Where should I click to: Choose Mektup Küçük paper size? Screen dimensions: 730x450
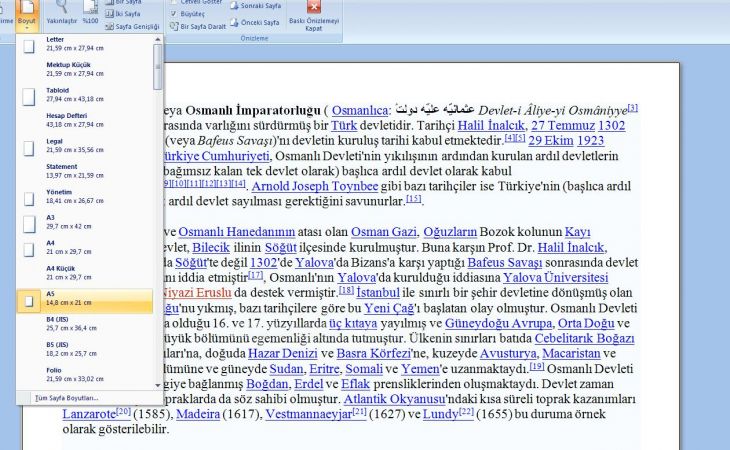(x=84, y=69)
